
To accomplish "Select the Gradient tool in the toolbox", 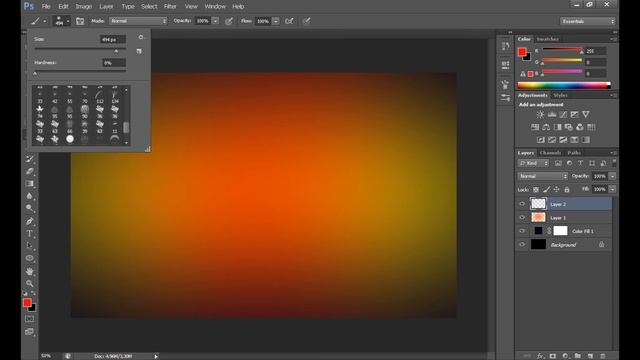I will point(29,184).
